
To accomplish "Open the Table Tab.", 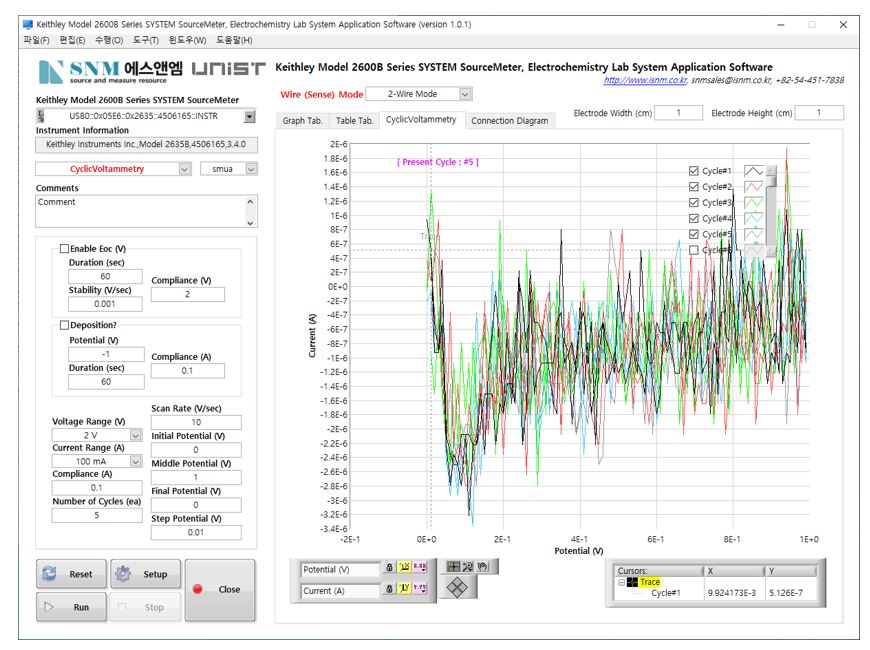I will 354,121.
